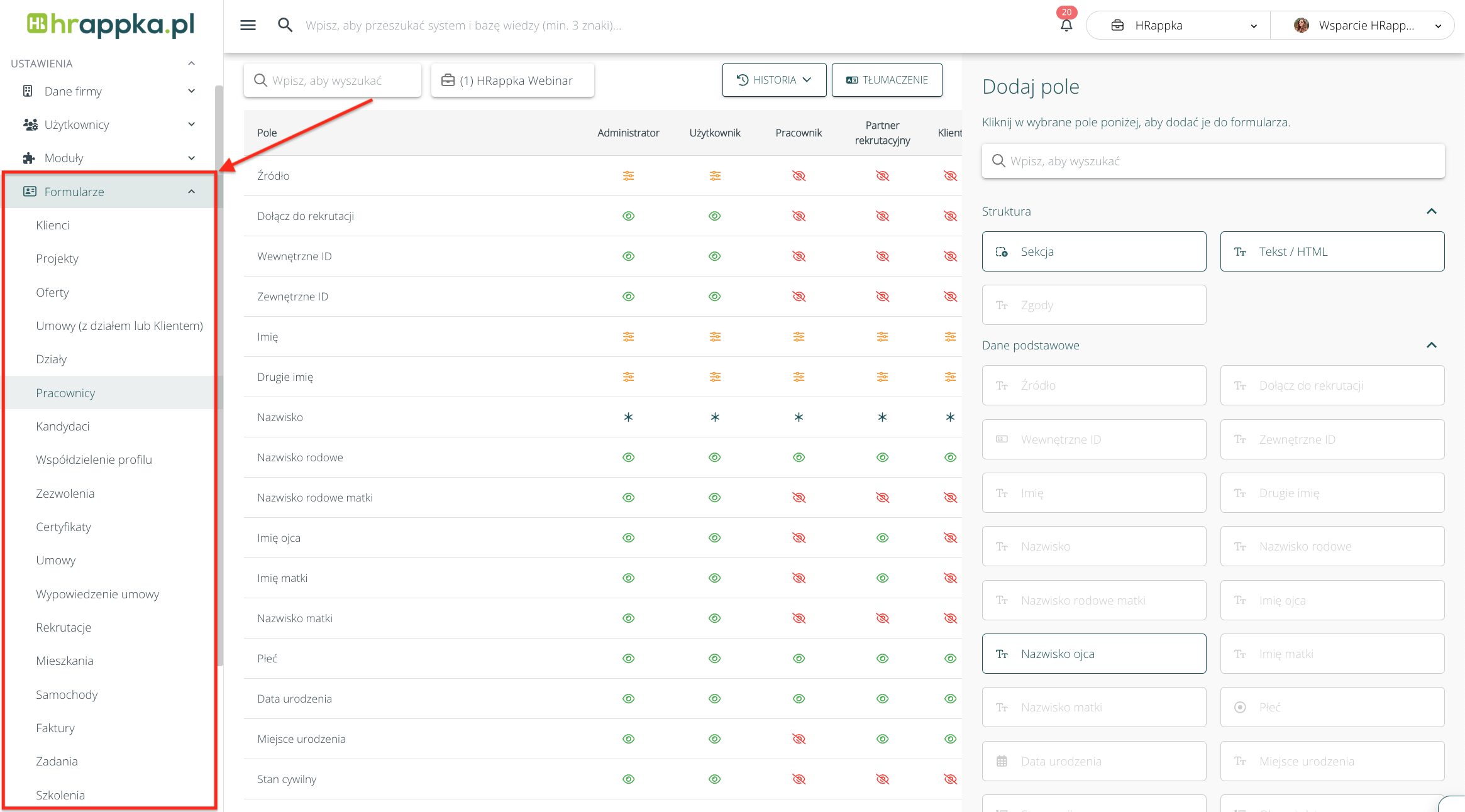
Task: Click the TŁUMACZENIE button
Action: pos(887,80)
